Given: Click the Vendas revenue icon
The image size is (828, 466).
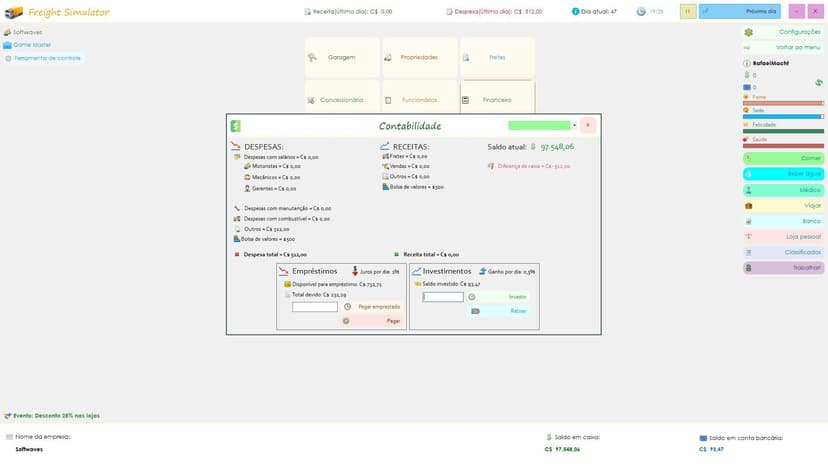Looking at the screenshot, I should click(x=385, y=166).
